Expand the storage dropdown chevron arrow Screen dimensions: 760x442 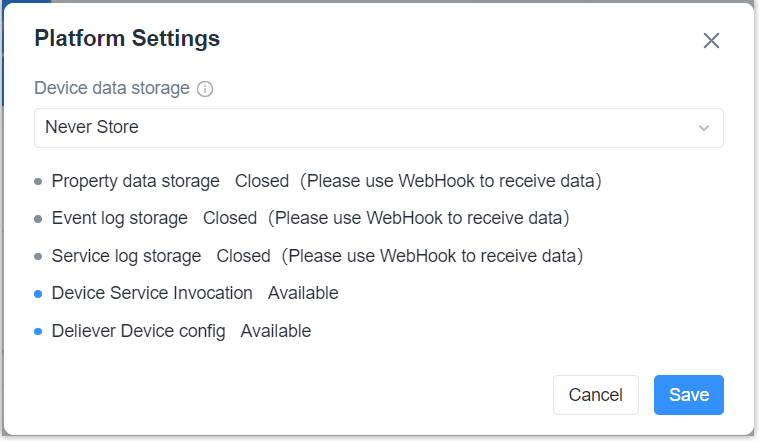tap(704, 128)
